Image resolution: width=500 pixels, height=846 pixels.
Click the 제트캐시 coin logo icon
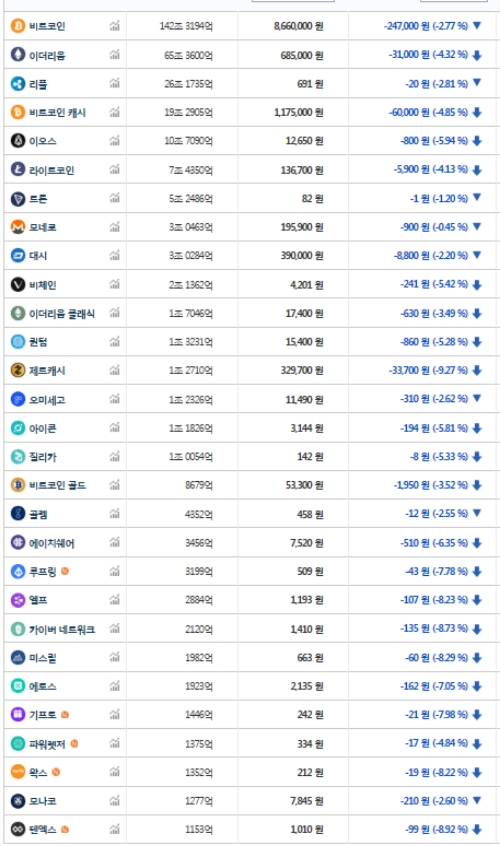[18, 370]
